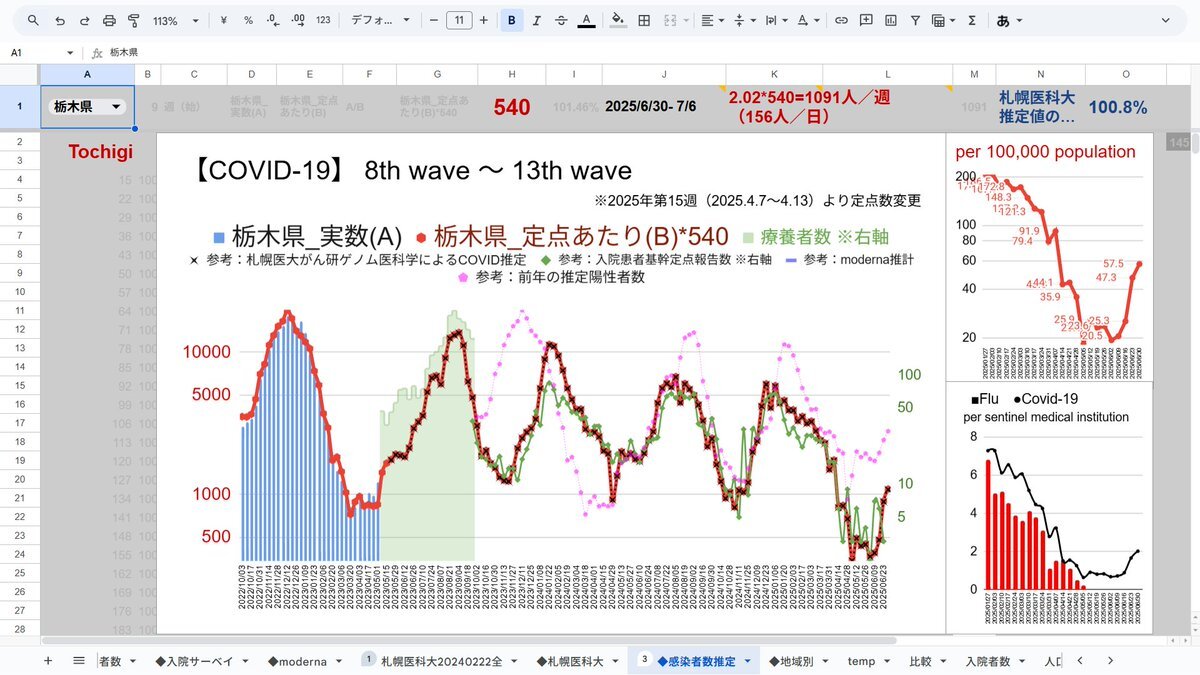Viewport: 1200px width, 675px height.
Task: Increase decimal places
Action: 297,20
